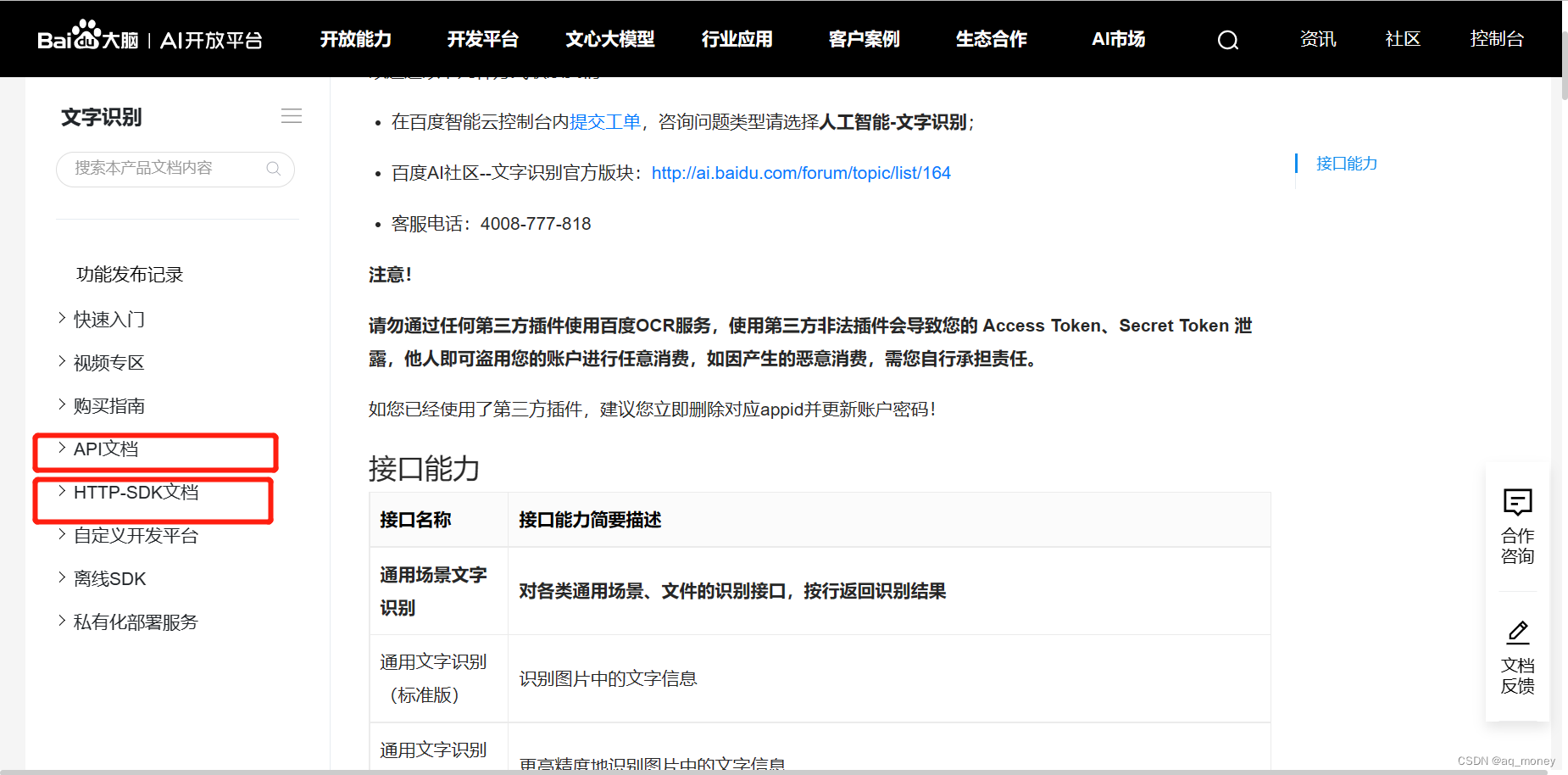
Task: Select 私有化部署服务 label in sidebar
Action: (x=136, y=622)
